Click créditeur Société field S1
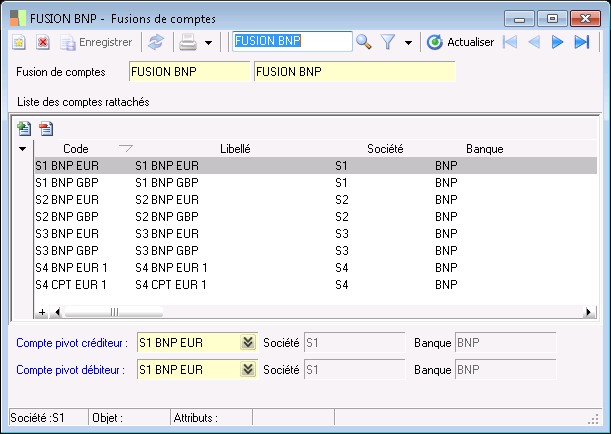The image size is (611, 434). [355, 343]
